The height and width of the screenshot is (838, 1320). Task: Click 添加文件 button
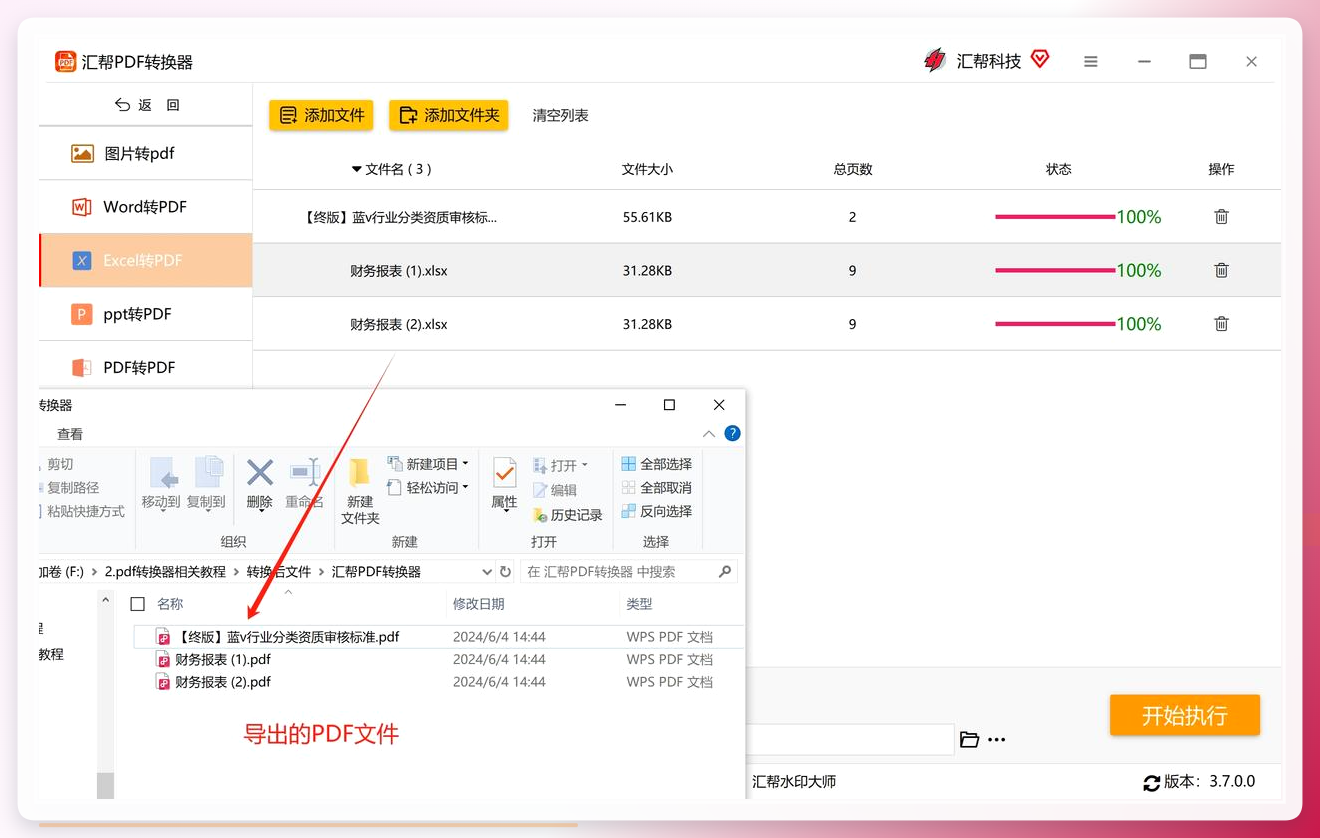[321, 115]
